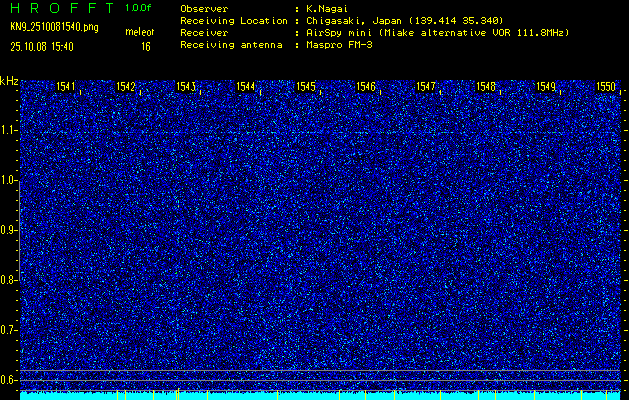
Task: Click the cyan signal strength bar at the bottom
Action: (320, 396)
